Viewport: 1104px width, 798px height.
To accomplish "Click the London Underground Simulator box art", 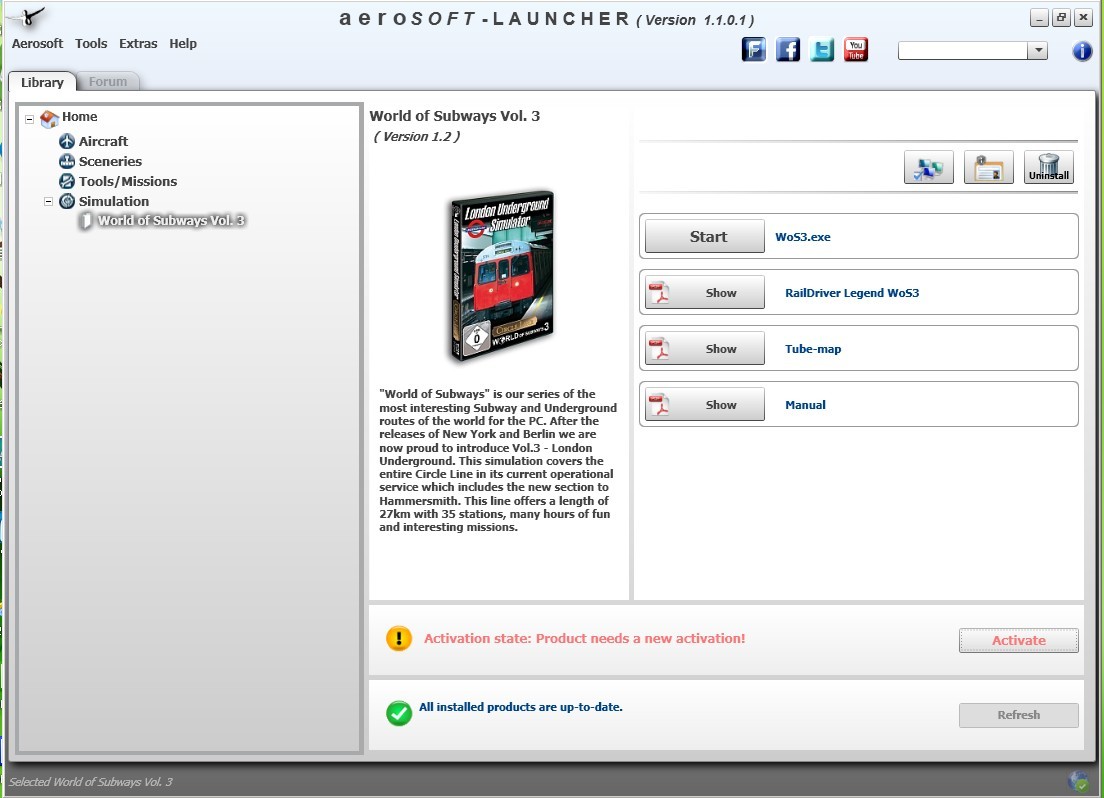I will [502, 276].
